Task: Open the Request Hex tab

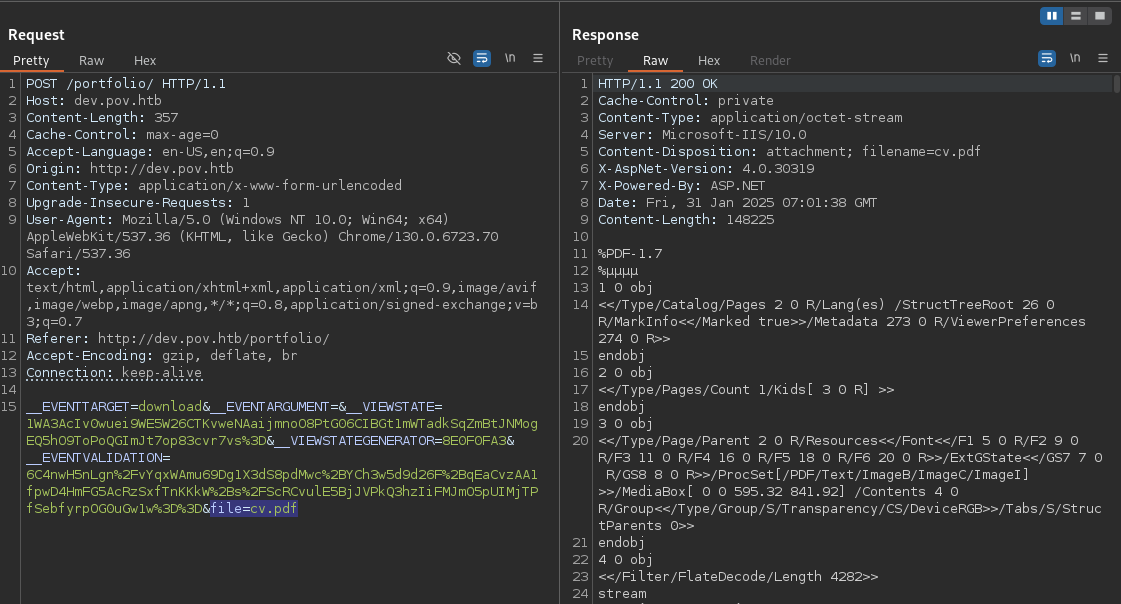Action: pyautogui.click(x=145, y=61)
